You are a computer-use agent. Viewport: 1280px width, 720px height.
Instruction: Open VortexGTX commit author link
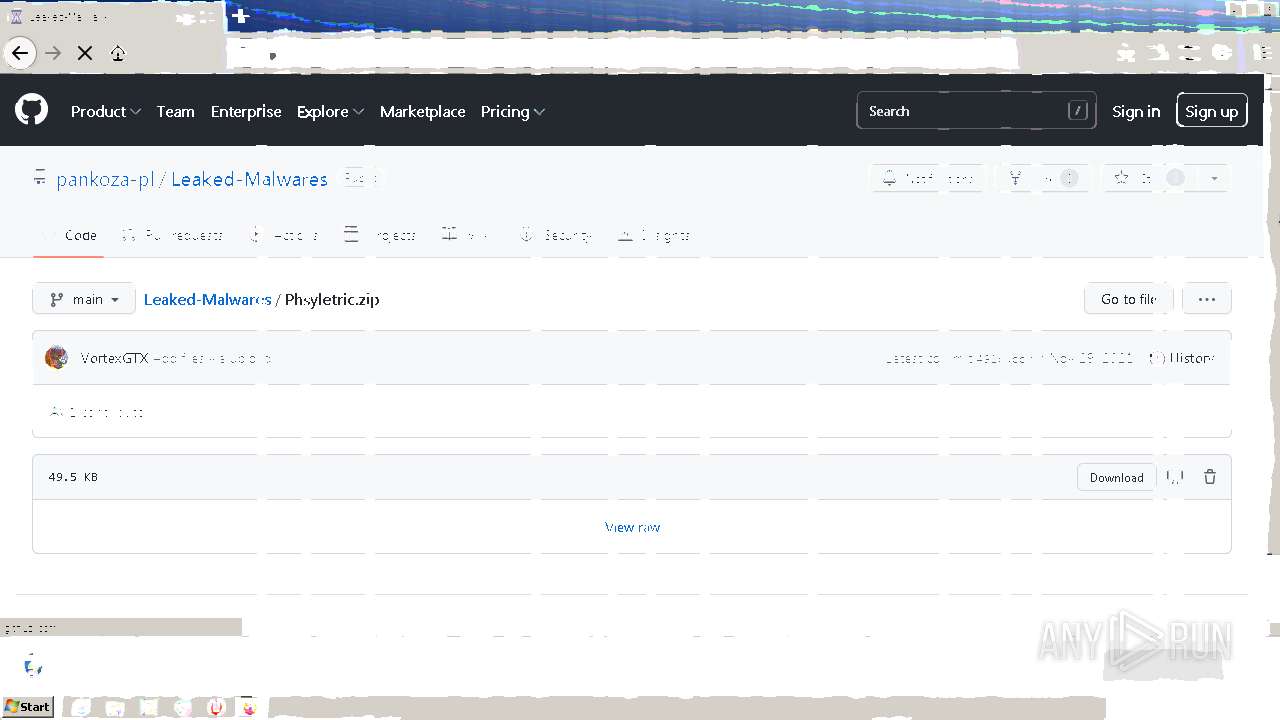click(x=115, y=358)
